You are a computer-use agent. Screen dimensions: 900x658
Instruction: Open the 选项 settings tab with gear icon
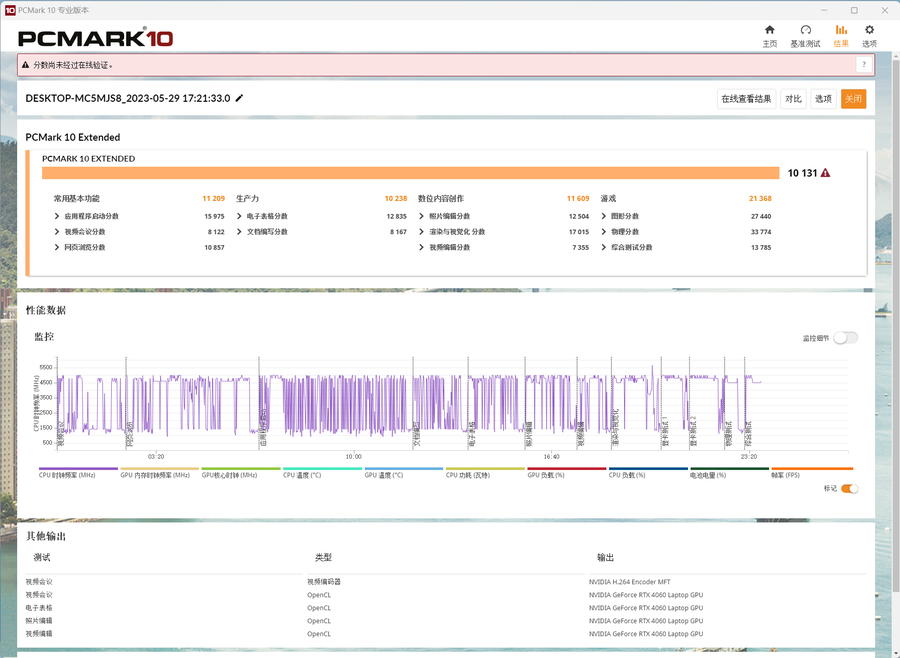[x=870, y=36]
